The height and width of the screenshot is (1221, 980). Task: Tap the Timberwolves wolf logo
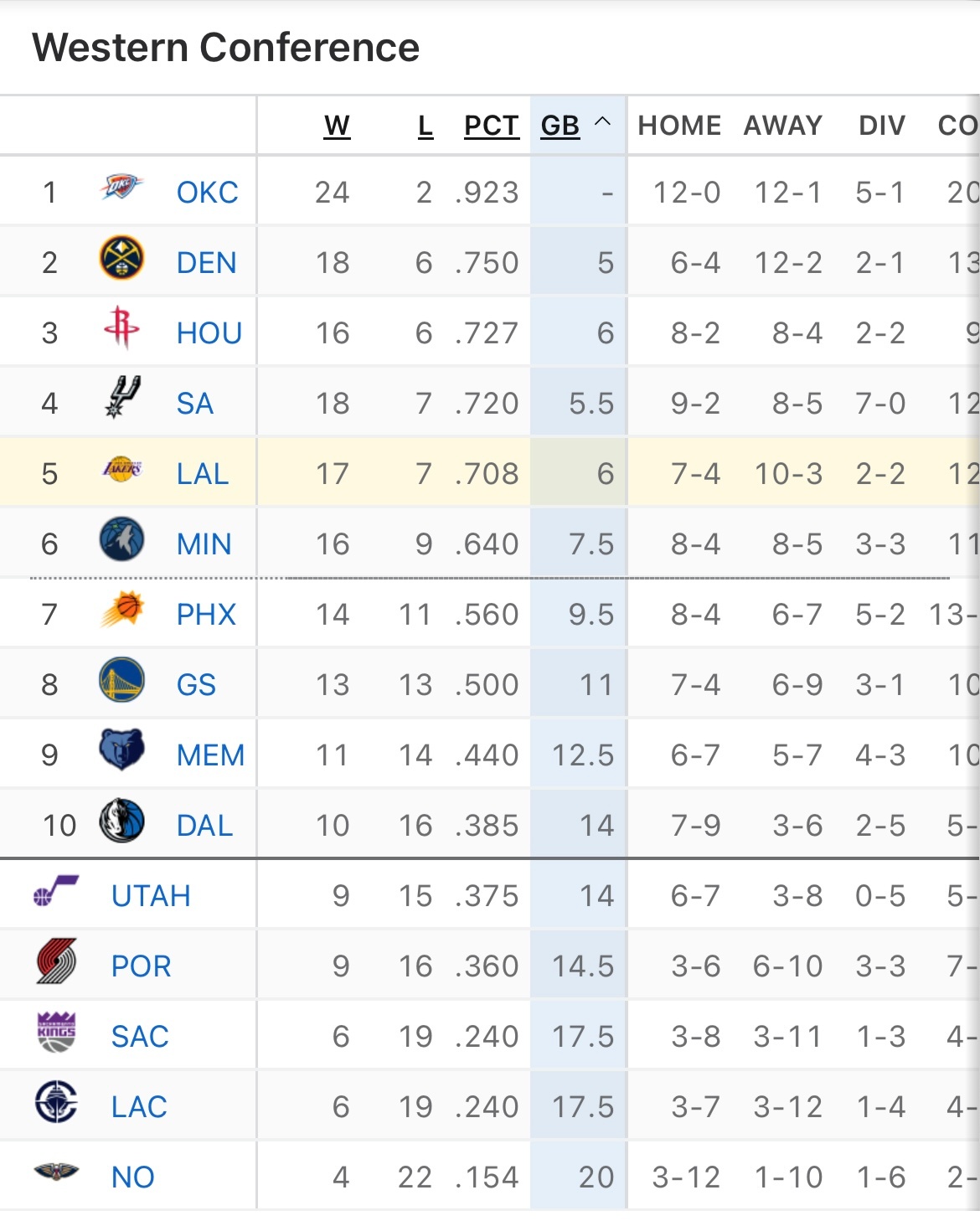(121, 539)
